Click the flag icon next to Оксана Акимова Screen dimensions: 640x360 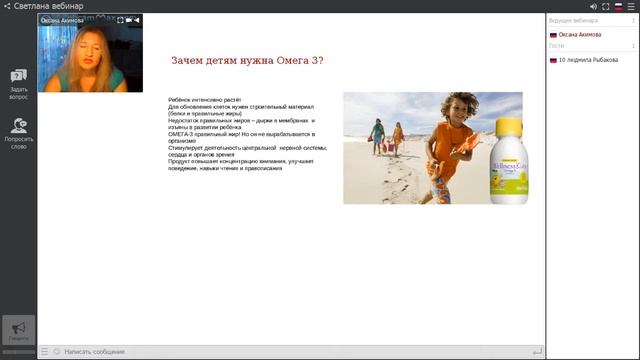coord(553,35)
